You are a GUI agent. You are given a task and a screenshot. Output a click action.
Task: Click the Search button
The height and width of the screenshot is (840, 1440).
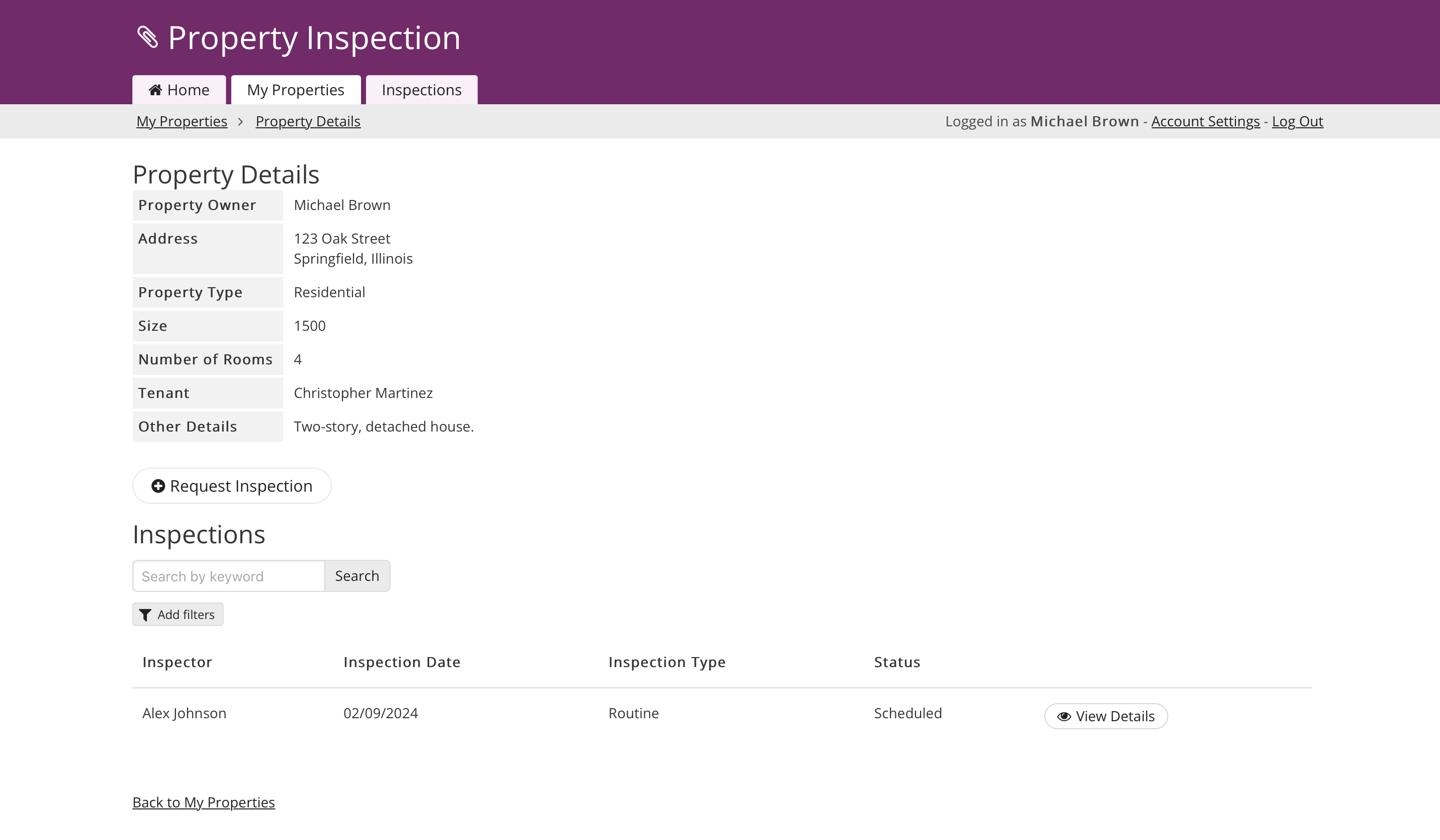356,576
